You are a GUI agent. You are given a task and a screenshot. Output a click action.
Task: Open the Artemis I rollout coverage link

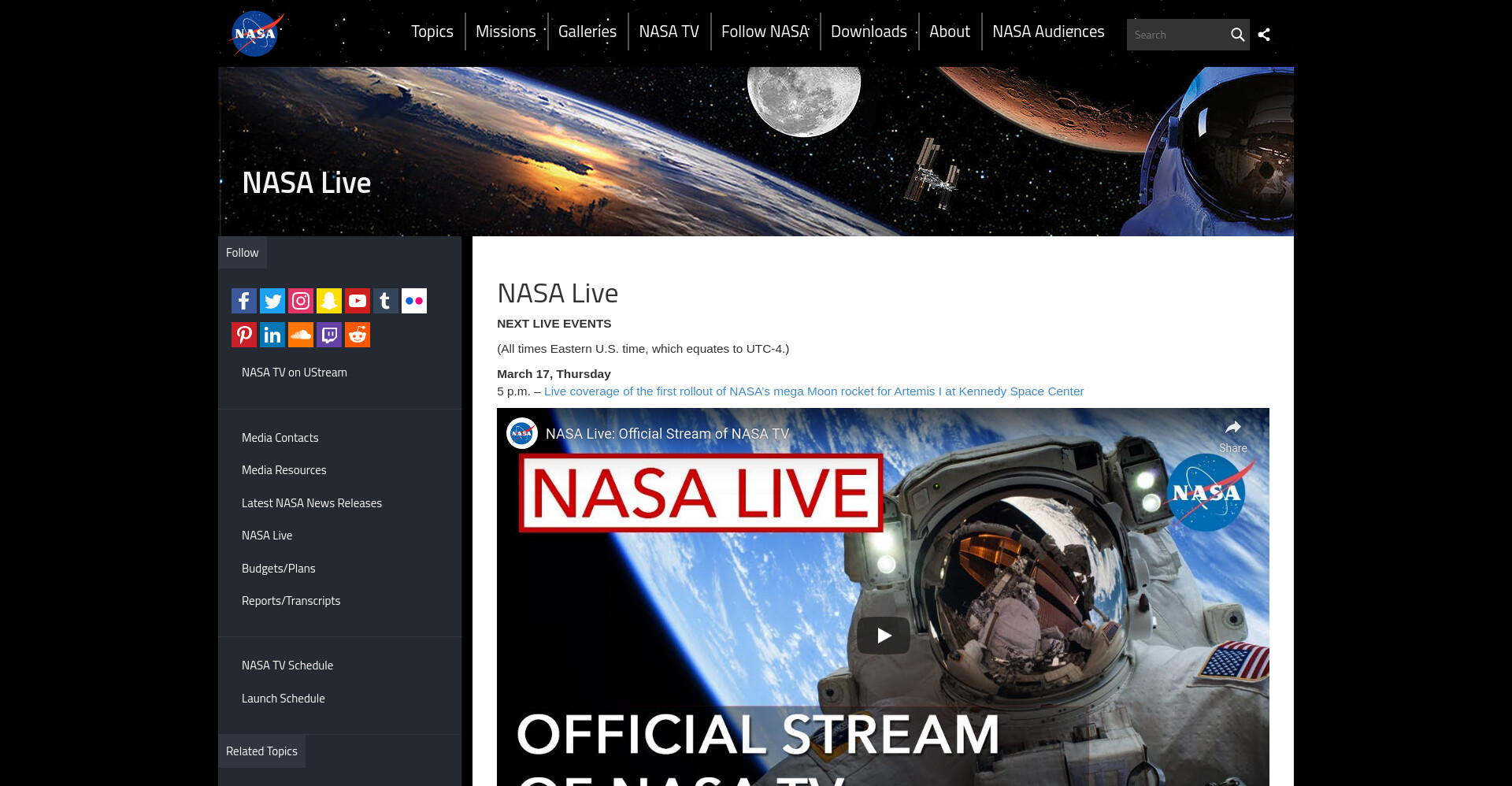click(x=813, y=391)
